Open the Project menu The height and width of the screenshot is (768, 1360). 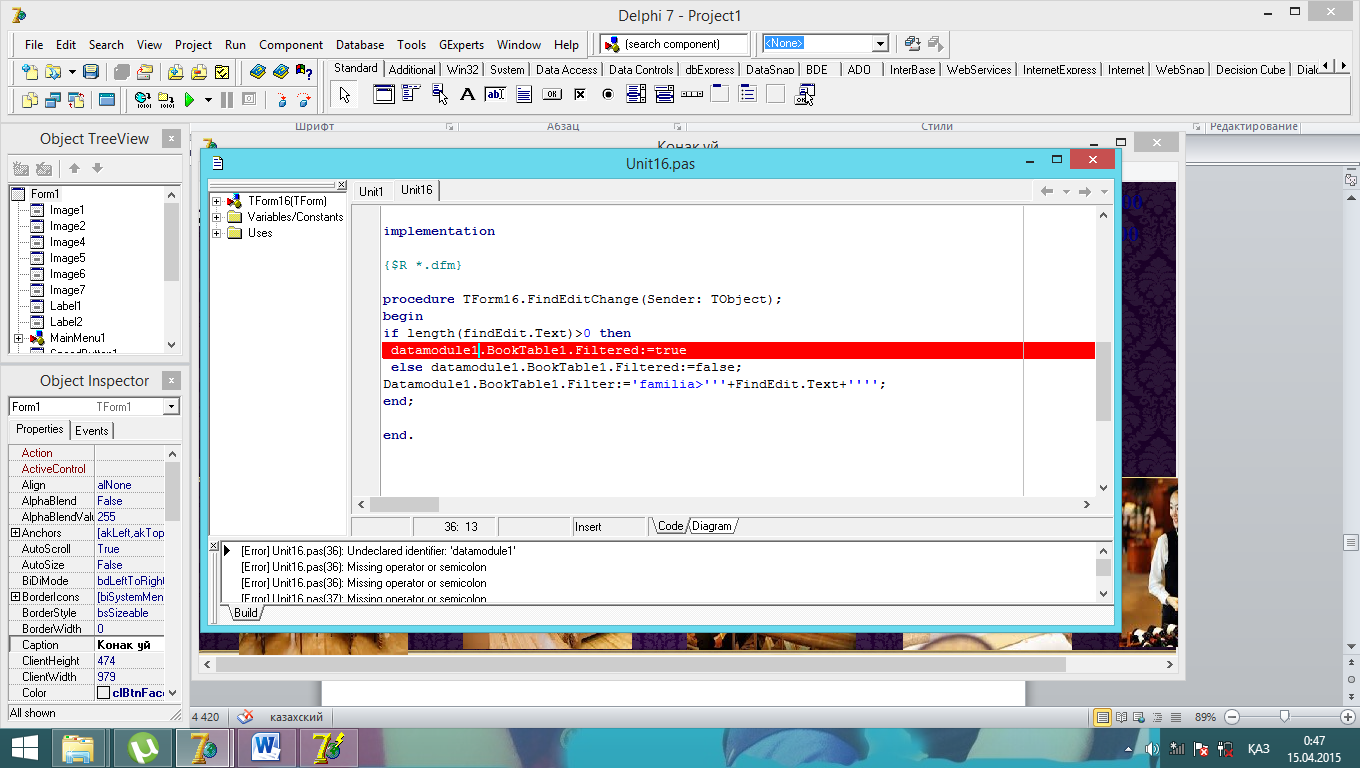coord(193,44)
